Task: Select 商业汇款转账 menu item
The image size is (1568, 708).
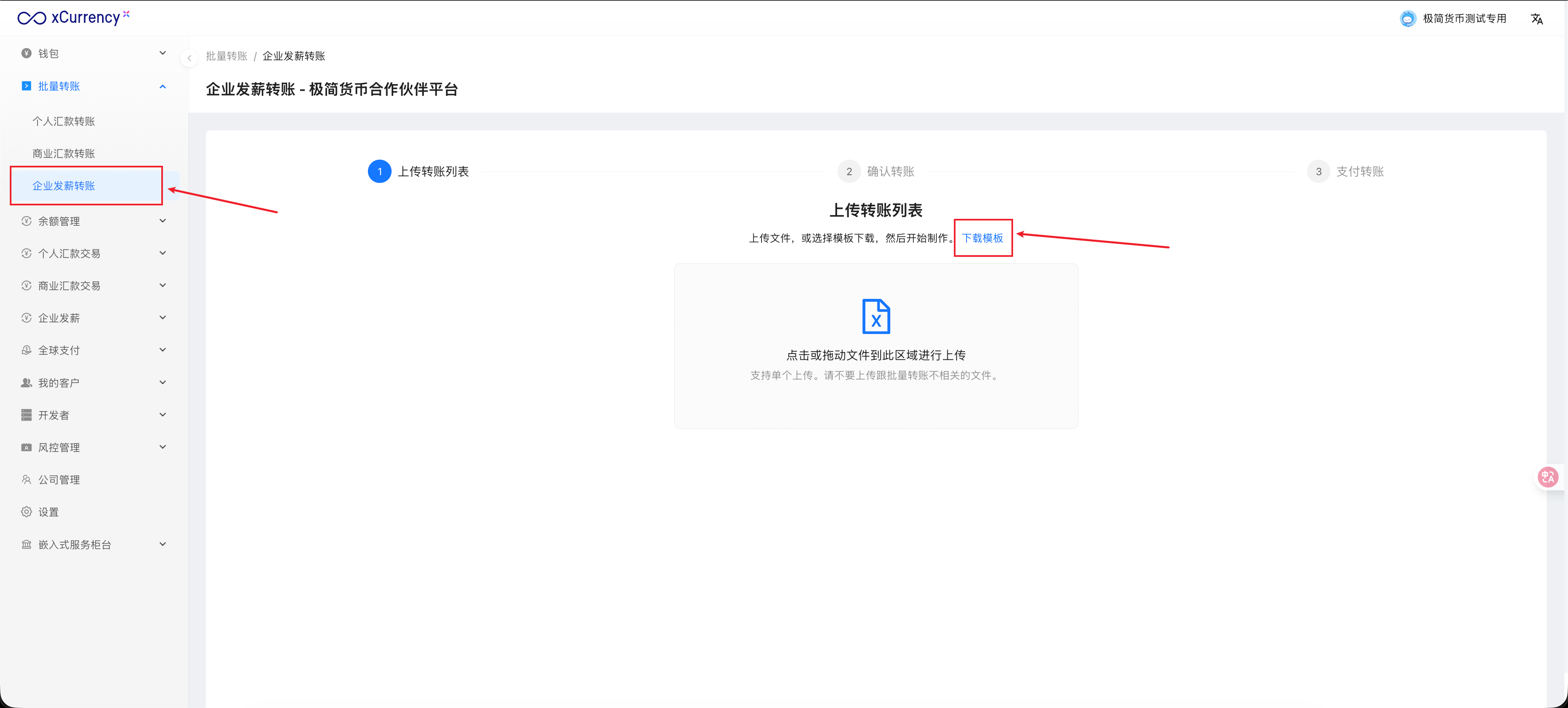Action: click(x=64, y=154)
